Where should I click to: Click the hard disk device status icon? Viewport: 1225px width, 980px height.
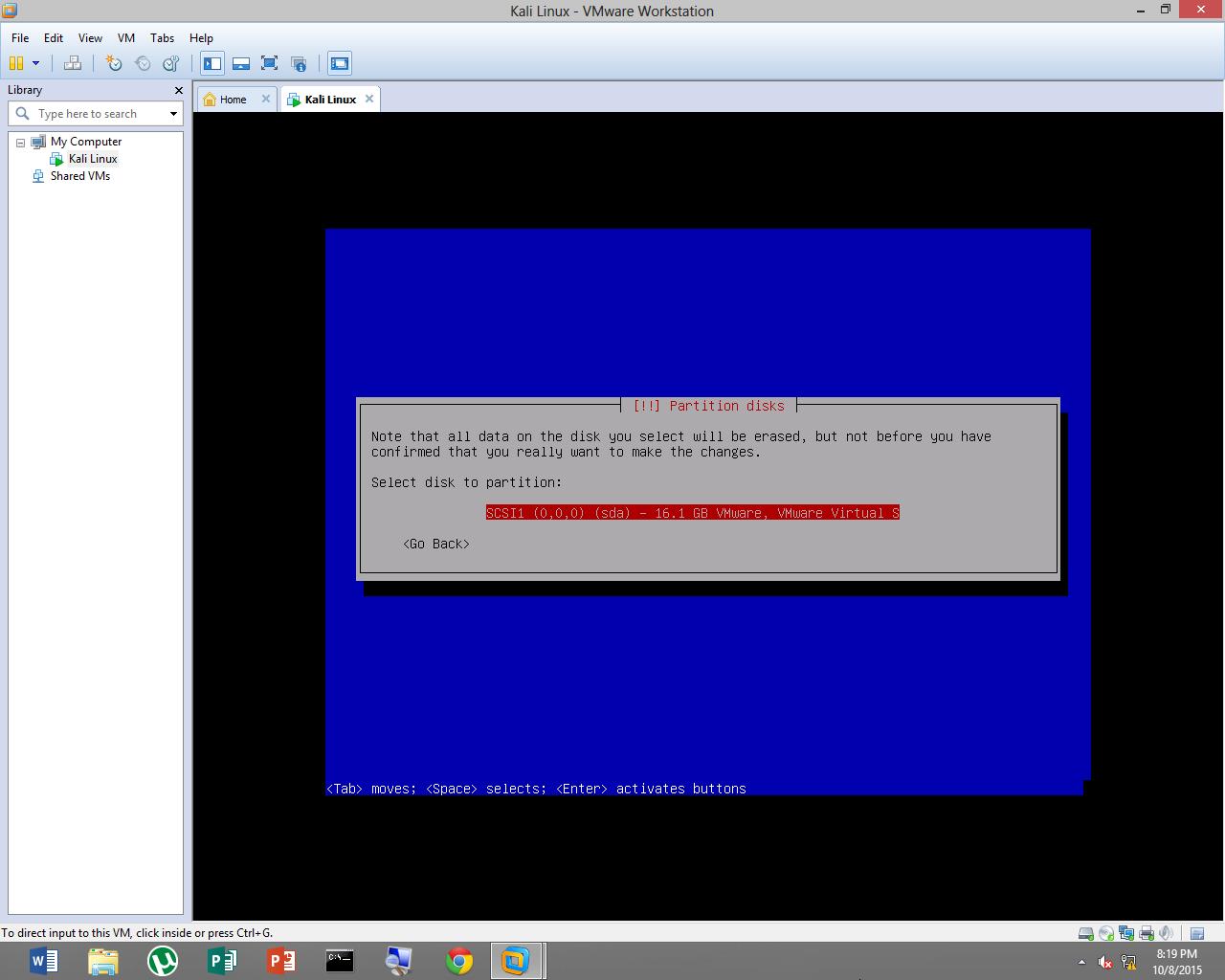point(1086,933)
